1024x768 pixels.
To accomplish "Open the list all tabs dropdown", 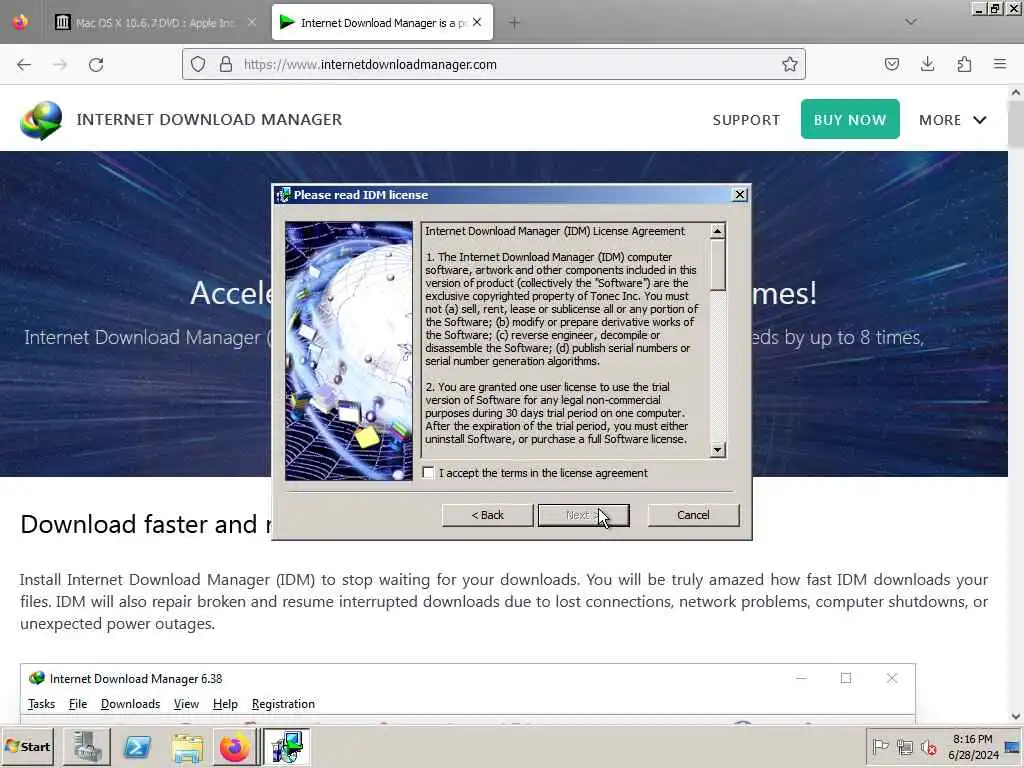I will 911,22.
